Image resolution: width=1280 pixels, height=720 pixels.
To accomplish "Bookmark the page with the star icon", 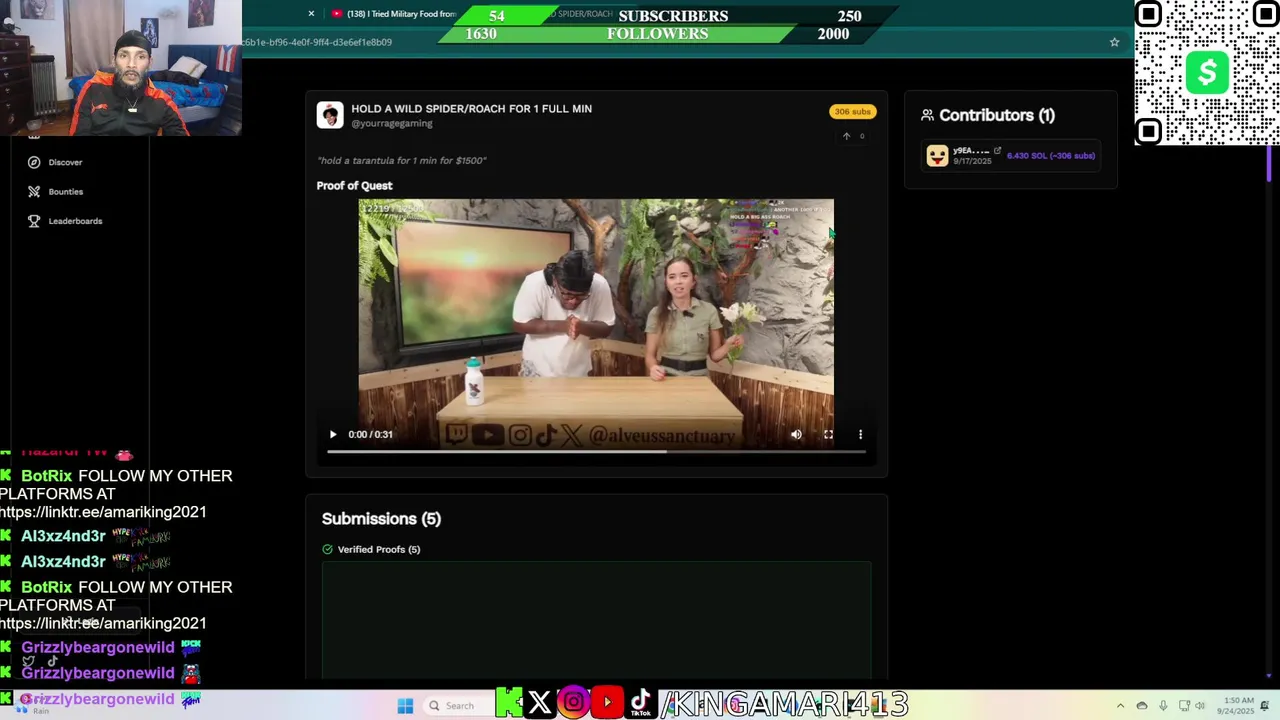I will [1114, 42].
